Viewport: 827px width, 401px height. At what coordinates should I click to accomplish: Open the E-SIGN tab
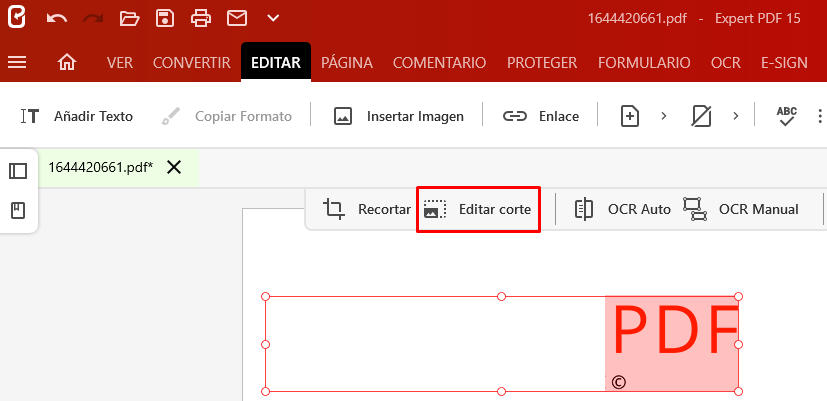pos(784,63)
